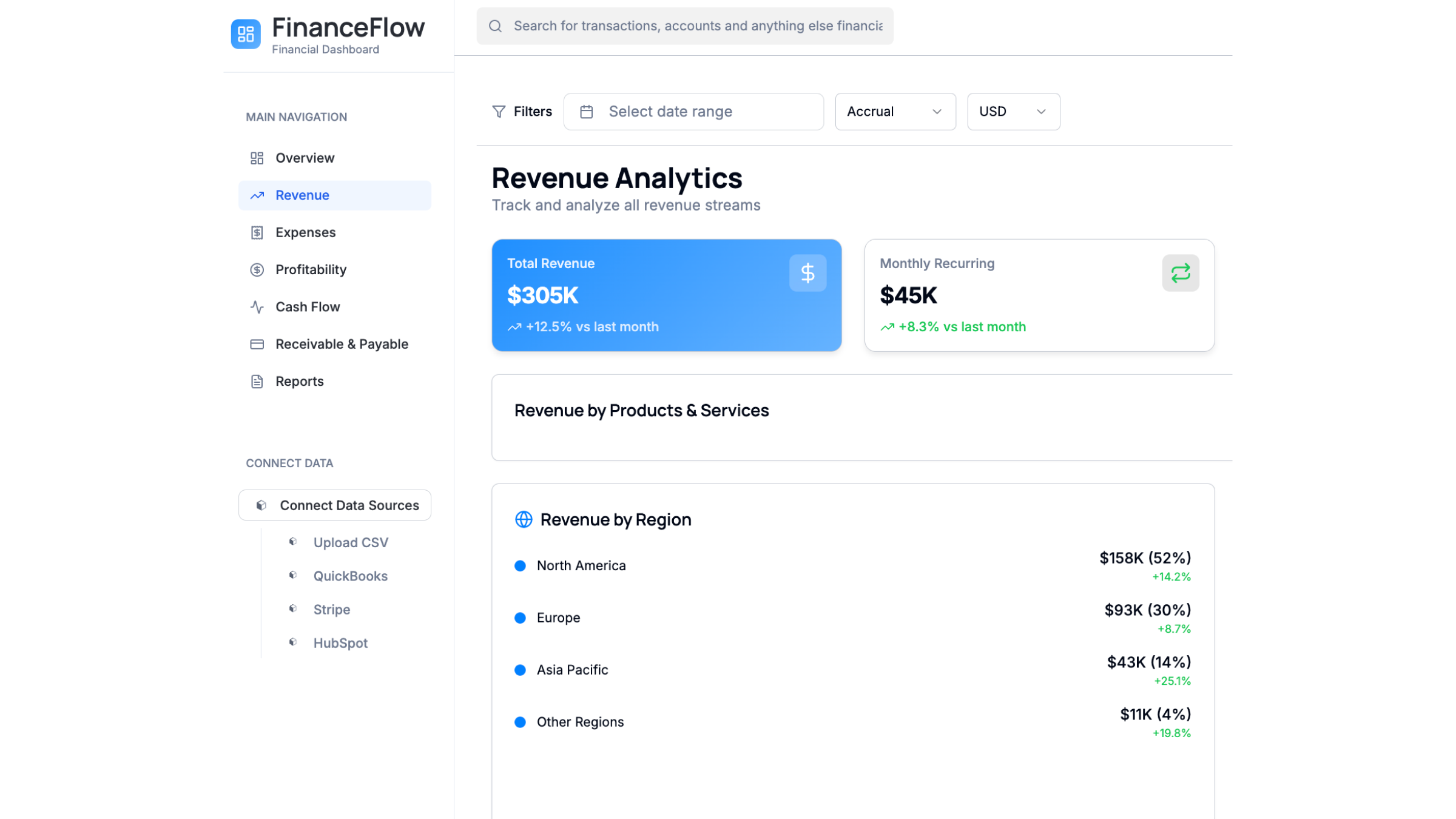This screenshot has width=1456, height=819.
Task: Open the Profitability page
Action: [311, 269]
